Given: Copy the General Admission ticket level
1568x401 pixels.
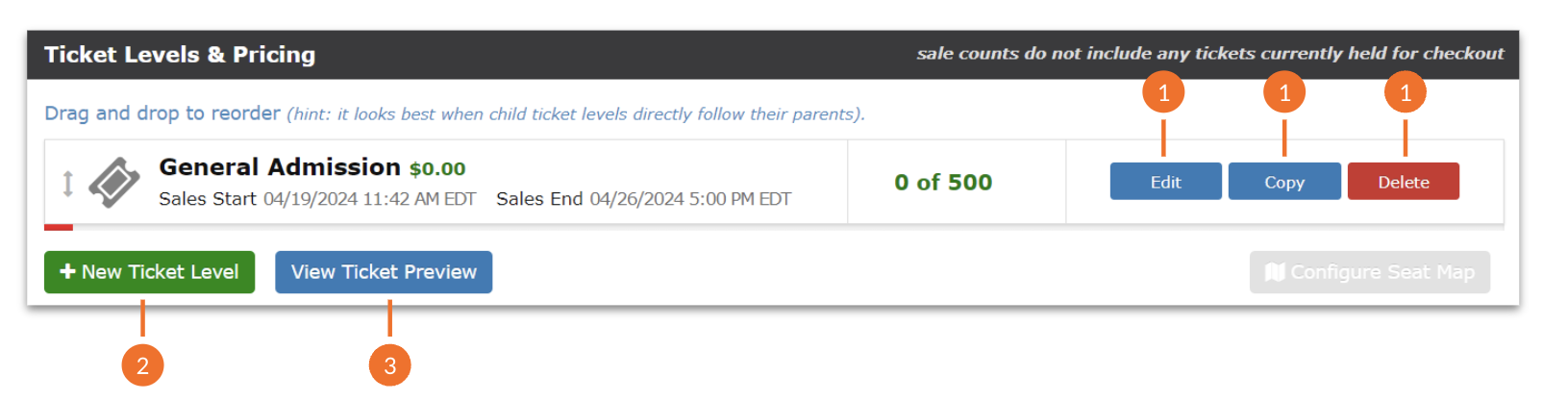Looking at the screenshot, I should (1284, 182).
